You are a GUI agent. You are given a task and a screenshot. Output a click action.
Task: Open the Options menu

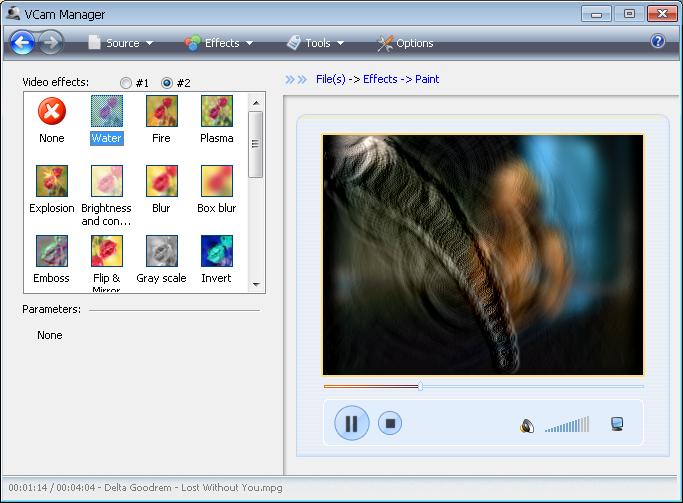click(x=405, y=43)
